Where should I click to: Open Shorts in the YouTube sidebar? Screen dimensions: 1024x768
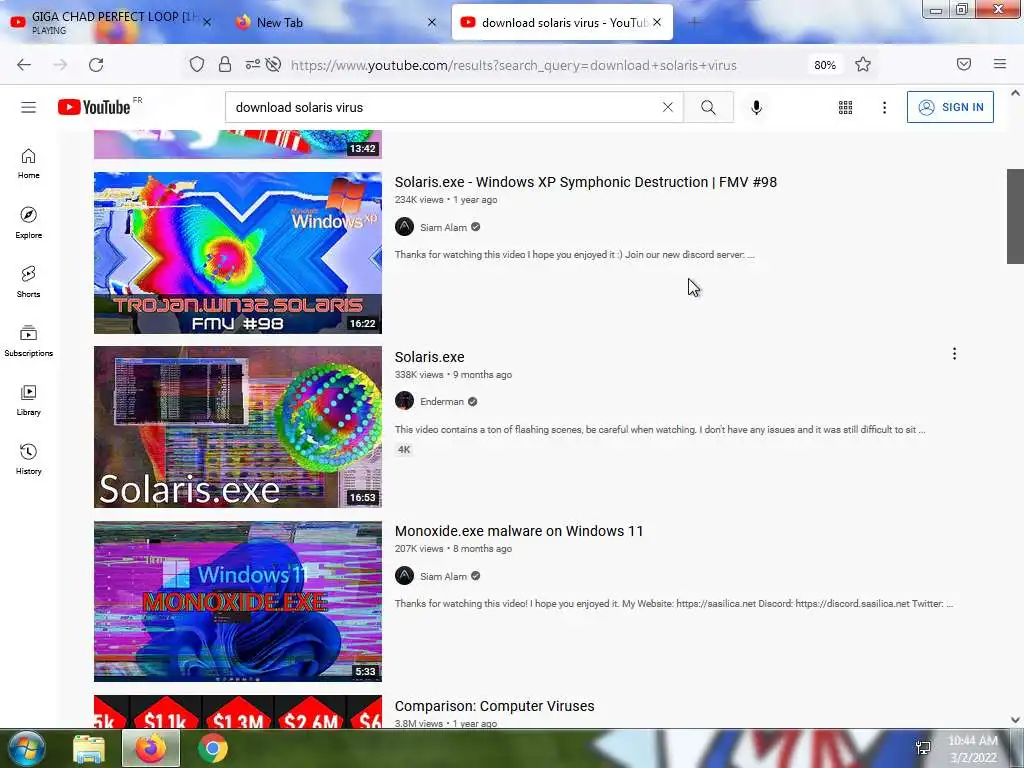28,281
